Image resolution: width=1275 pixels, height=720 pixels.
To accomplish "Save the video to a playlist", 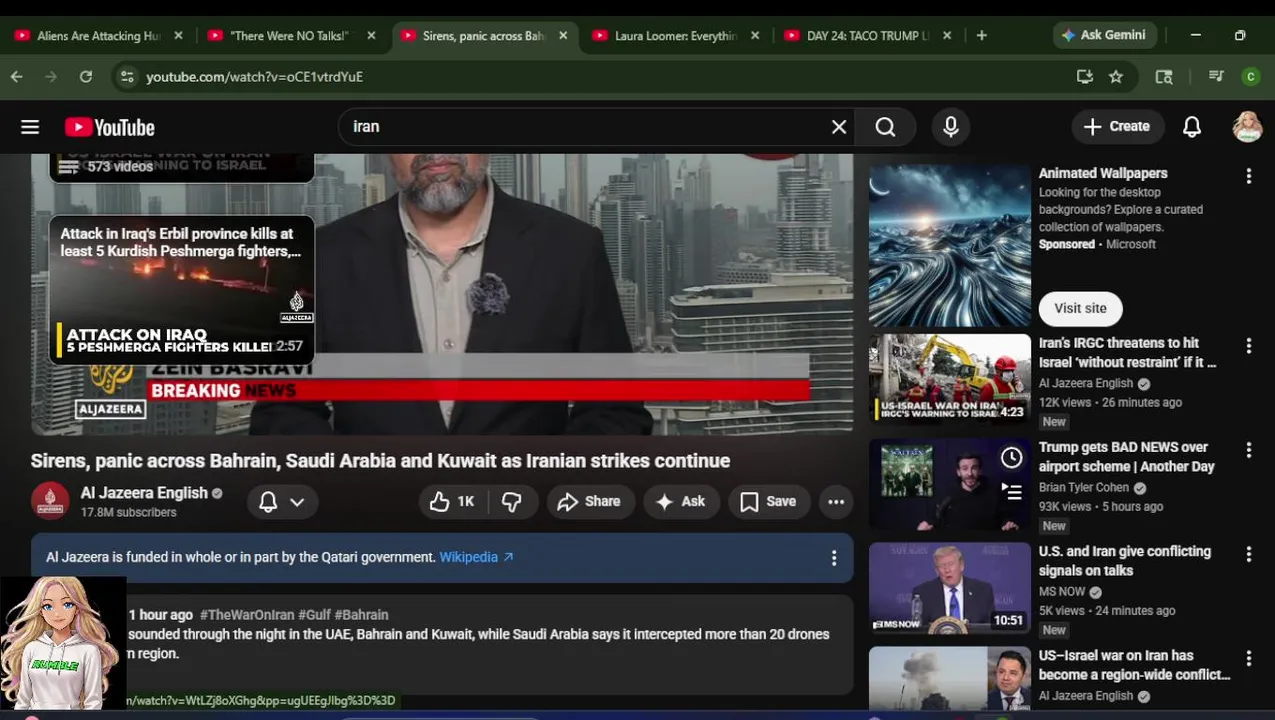I will coord(768,501).
